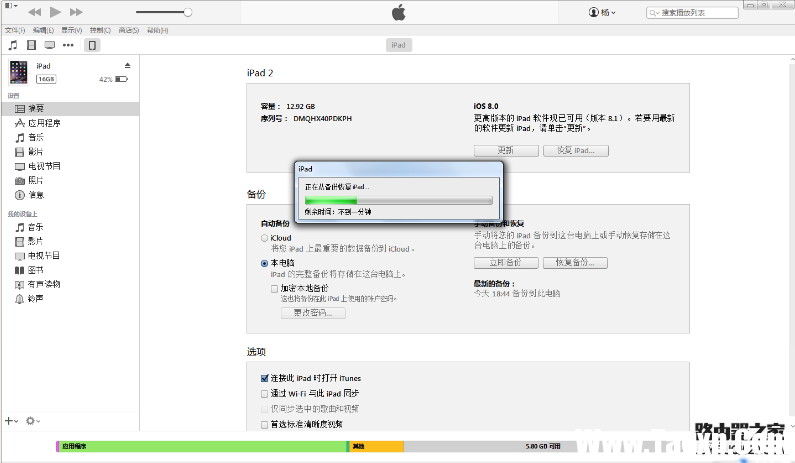Open the TV shows library icon
The image size is (795, 463).
pyautogui.click(x=50, y=45)
